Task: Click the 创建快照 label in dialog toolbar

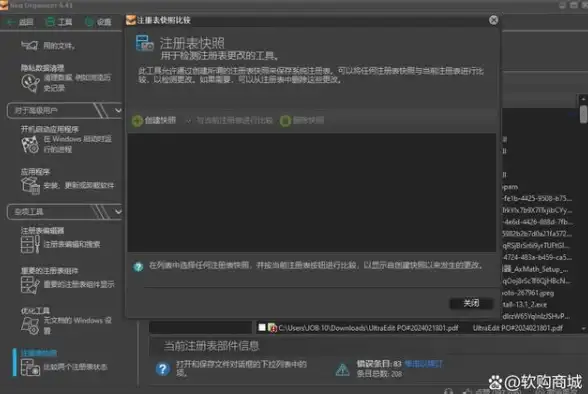Action: coord(160,120)
